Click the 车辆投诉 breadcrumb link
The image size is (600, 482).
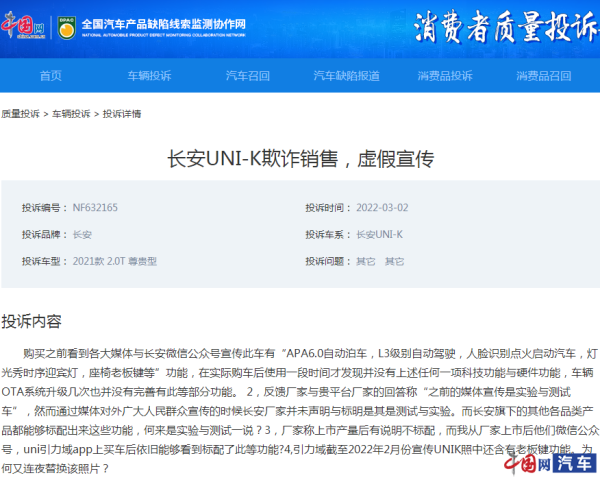(71, 114)
